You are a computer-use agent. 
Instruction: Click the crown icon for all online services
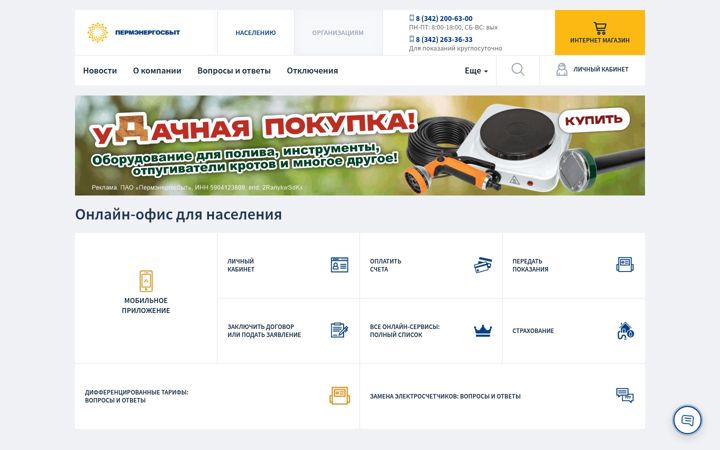483,331
